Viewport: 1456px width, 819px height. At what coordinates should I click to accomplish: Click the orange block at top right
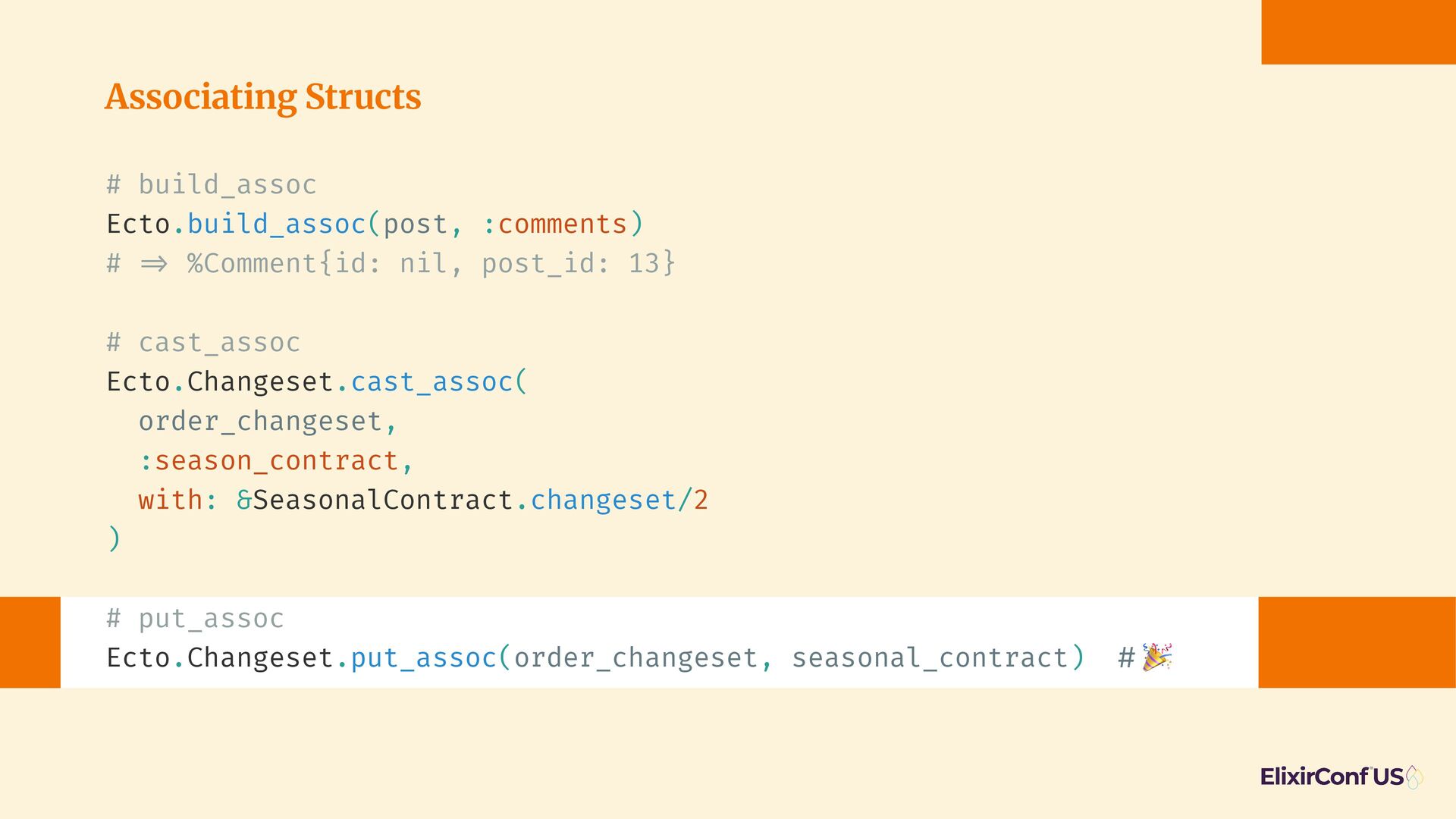pos(1359,32)
